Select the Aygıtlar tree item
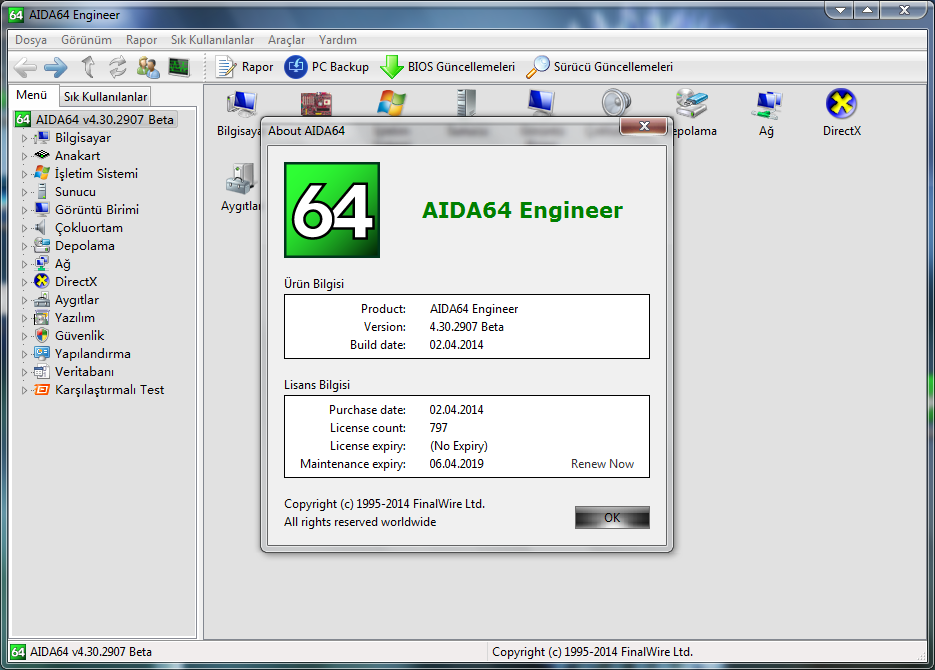Viewport: 935px width, 670px height. click(77, 300)
